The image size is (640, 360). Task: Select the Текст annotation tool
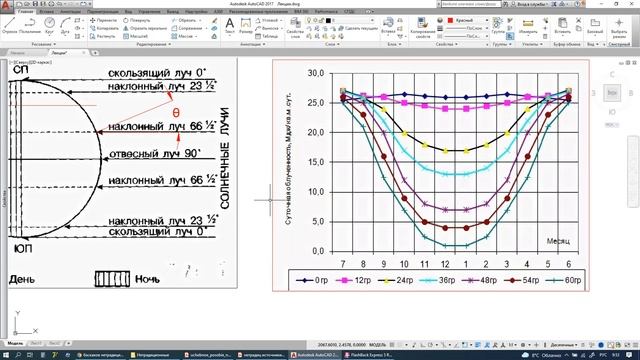[x=230, y=26]
